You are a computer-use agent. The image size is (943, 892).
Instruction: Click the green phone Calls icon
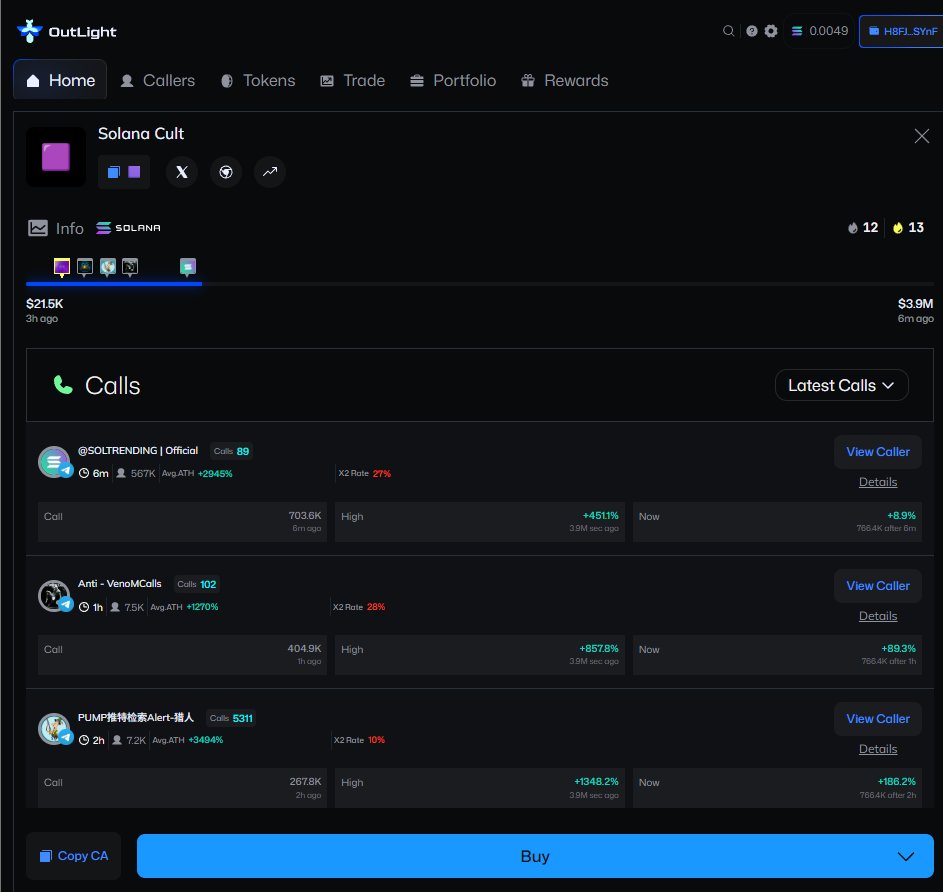pos(63,385)
